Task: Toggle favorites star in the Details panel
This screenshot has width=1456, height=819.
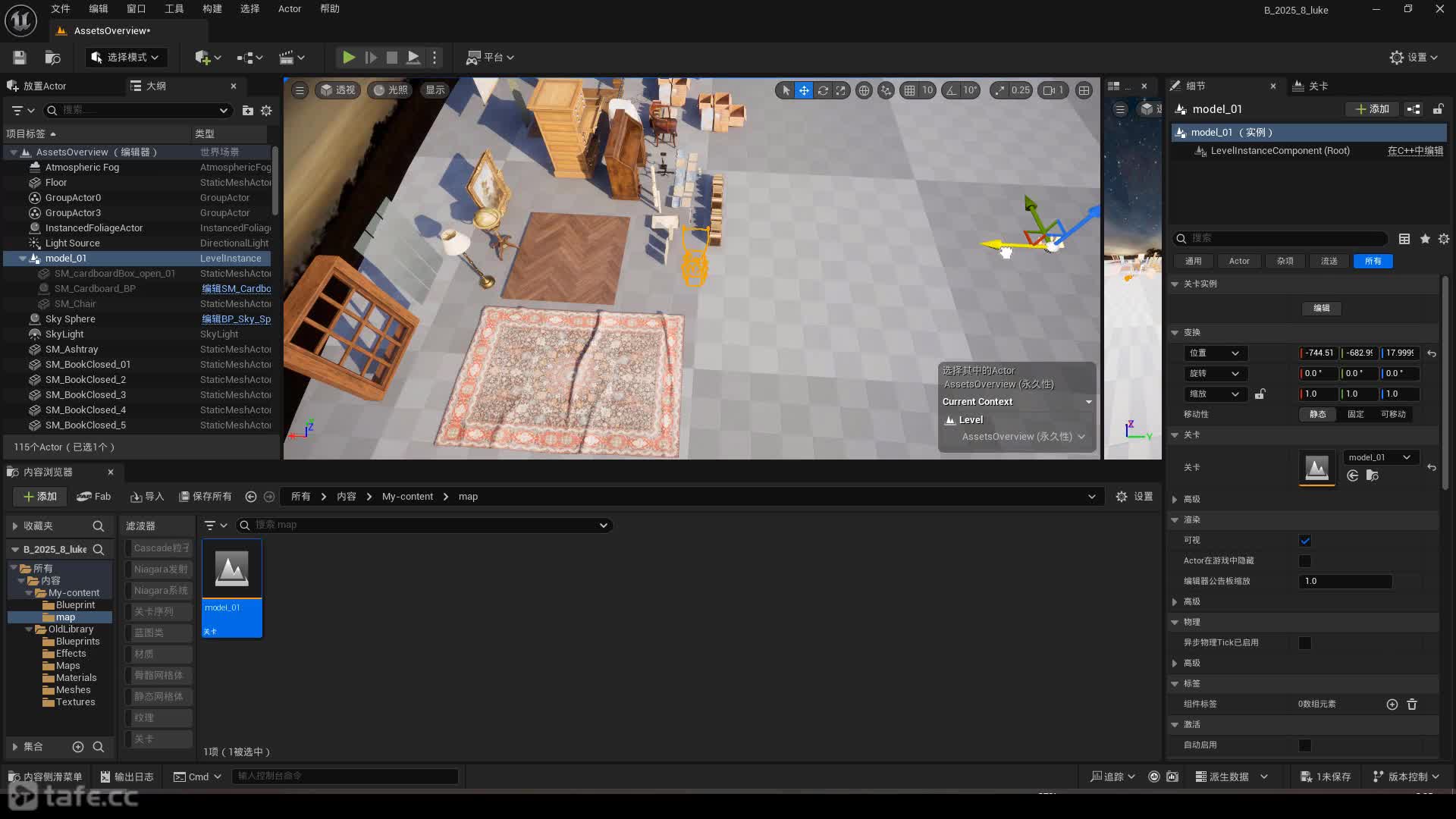Action: (1425, 239)
